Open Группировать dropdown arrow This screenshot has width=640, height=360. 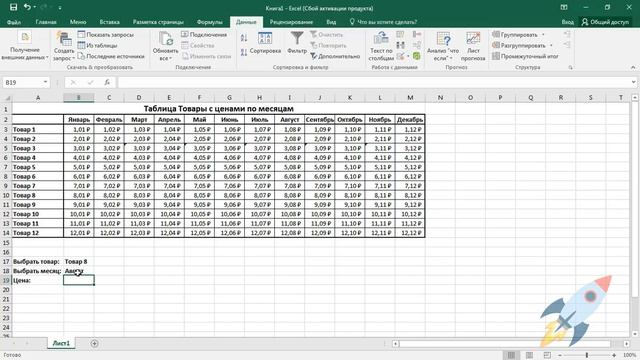tap(543, 35)
